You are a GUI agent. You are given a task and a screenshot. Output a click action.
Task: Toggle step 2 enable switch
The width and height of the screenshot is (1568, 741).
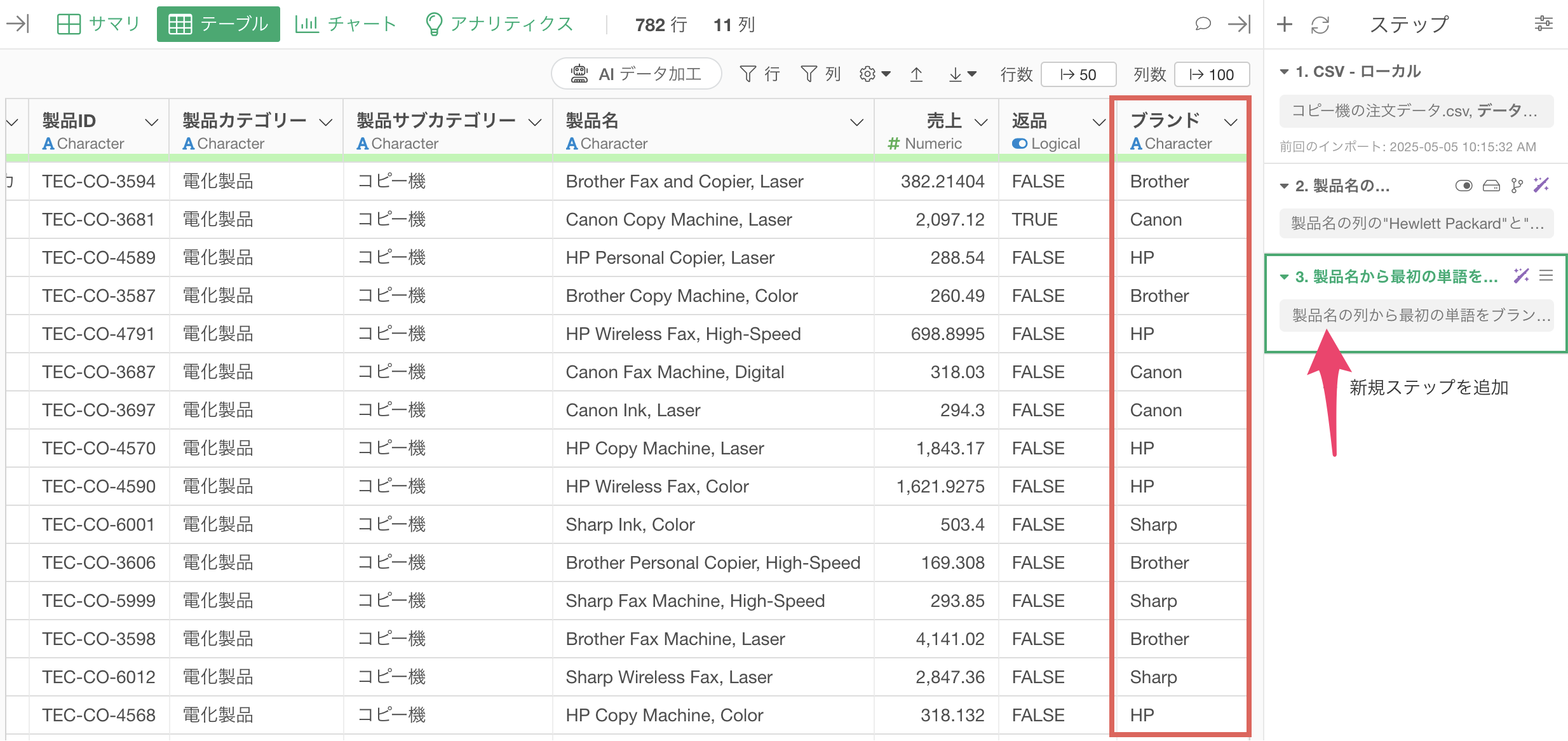coord(1464,186)
